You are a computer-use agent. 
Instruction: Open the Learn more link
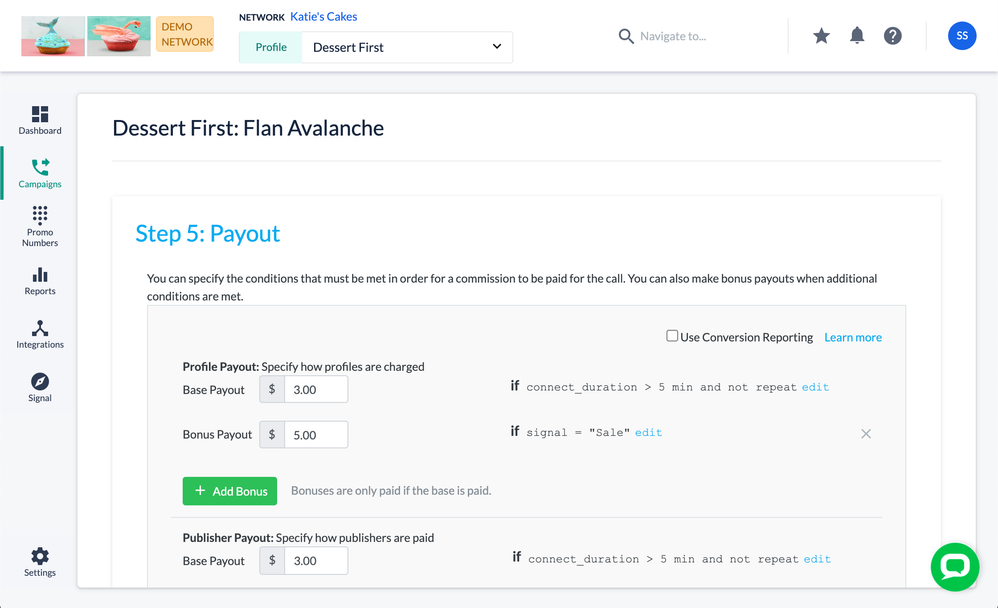tap(853, 338)
